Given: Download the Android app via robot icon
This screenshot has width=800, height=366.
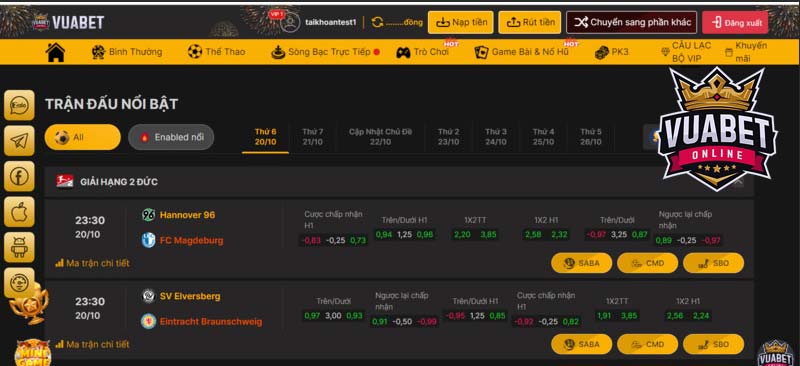Looking at the screenshot, I should [x=19, y=248].
